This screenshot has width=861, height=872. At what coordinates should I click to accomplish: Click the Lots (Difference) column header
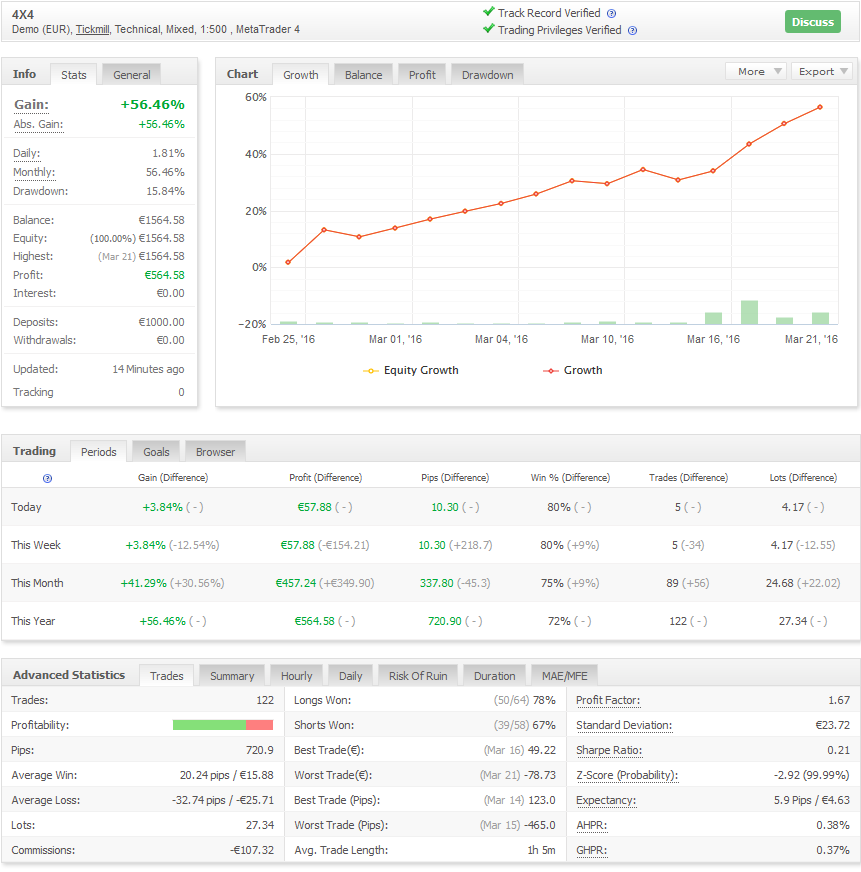tap(803, 478)
